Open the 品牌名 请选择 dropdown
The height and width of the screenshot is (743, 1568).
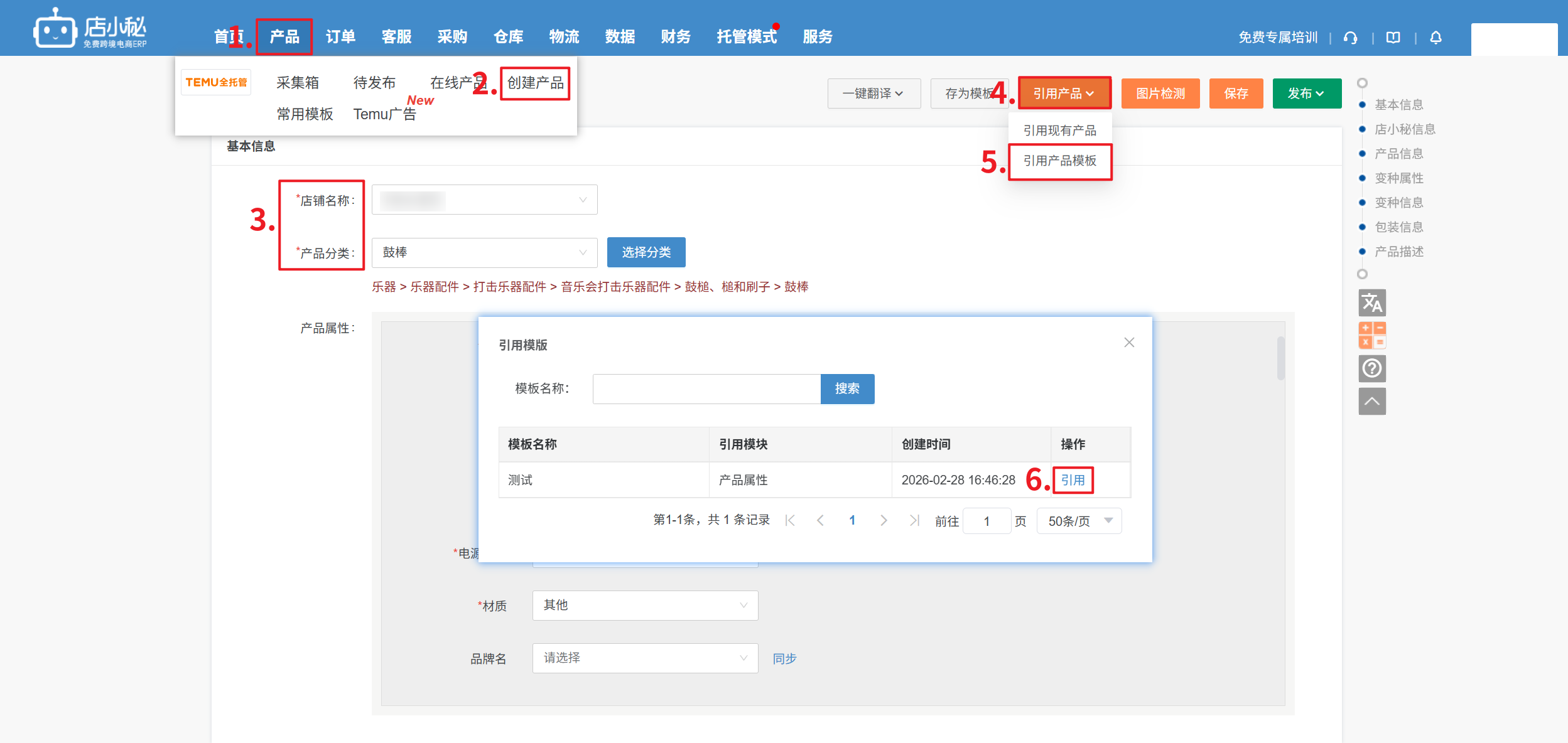pyautogui.click(x=645, y=658)
